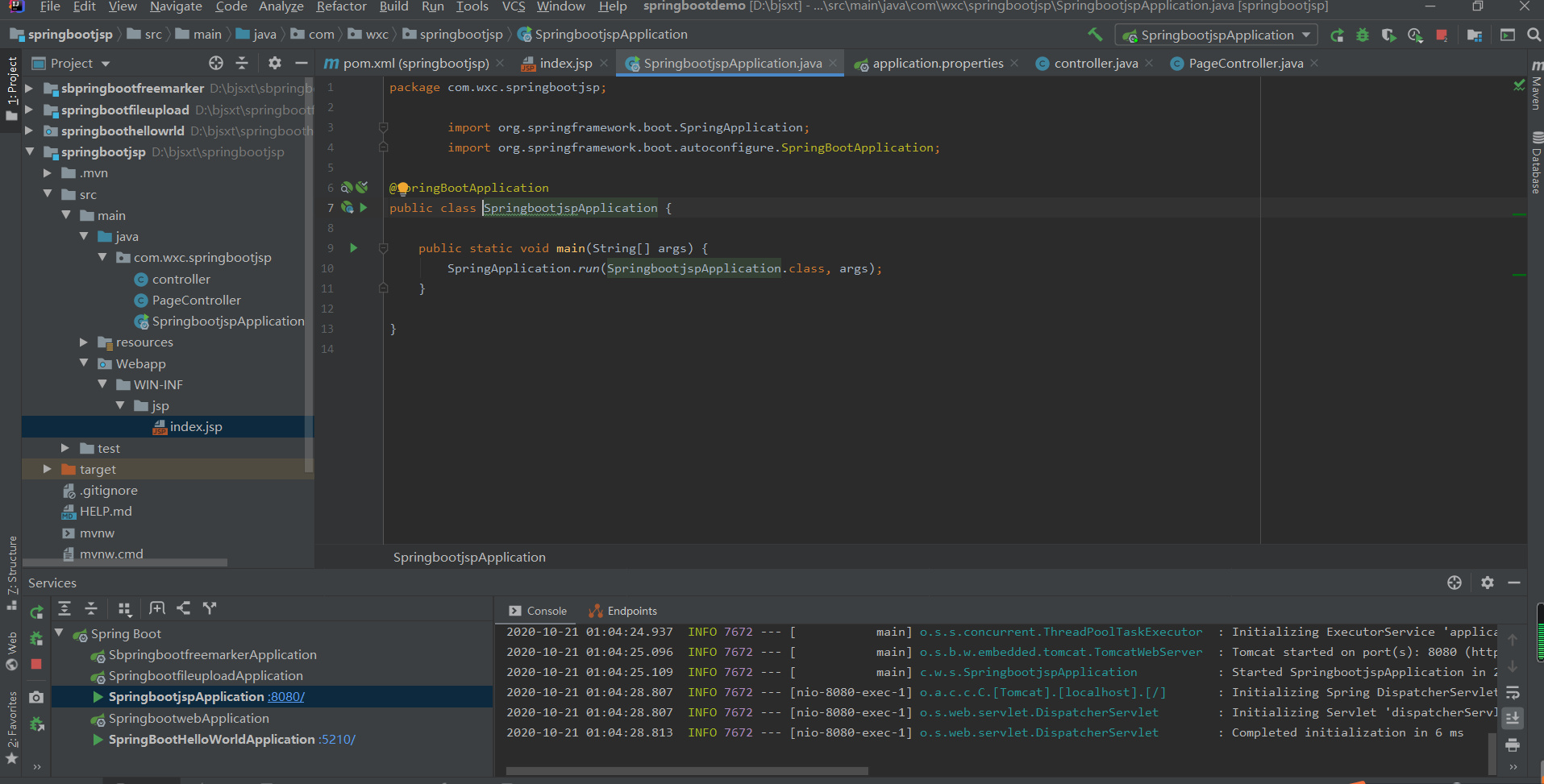Screen dimensions: 1544x784
Task: Click SpringbootjspApplication breadcrumb below editor
Action: 469,557
